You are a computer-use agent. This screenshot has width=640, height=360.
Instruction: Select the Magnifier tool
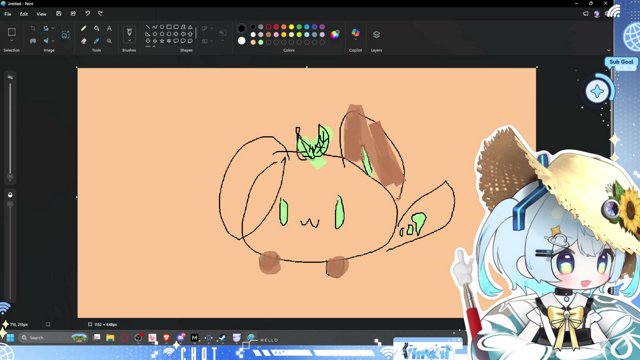pos(109,41)
